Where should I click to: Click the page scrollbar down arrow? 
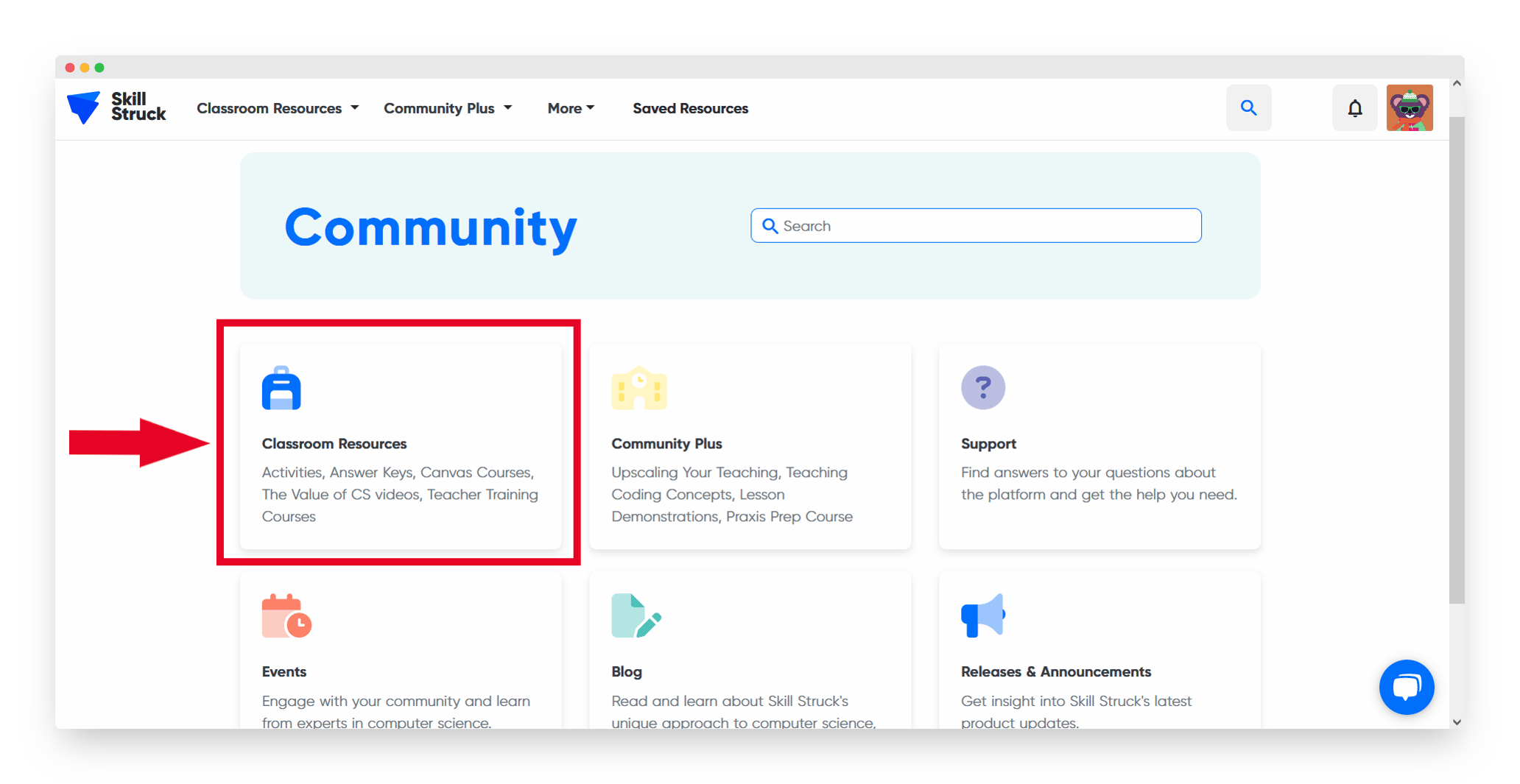point(1456,722)
